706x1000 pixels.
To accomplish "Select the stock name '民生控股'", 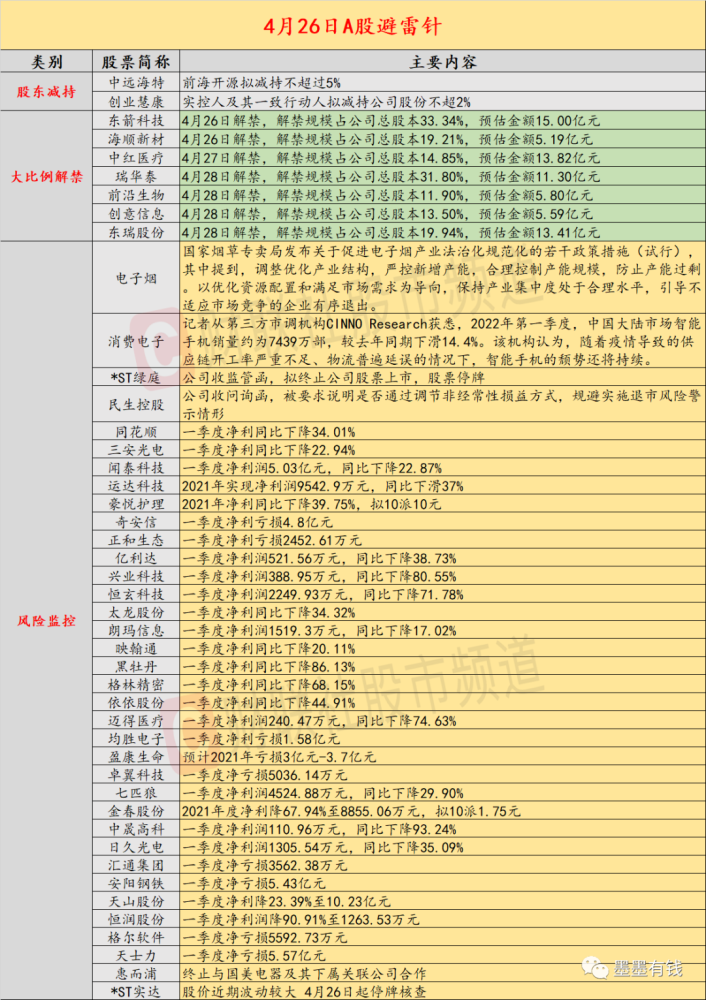I will (136, 404).
